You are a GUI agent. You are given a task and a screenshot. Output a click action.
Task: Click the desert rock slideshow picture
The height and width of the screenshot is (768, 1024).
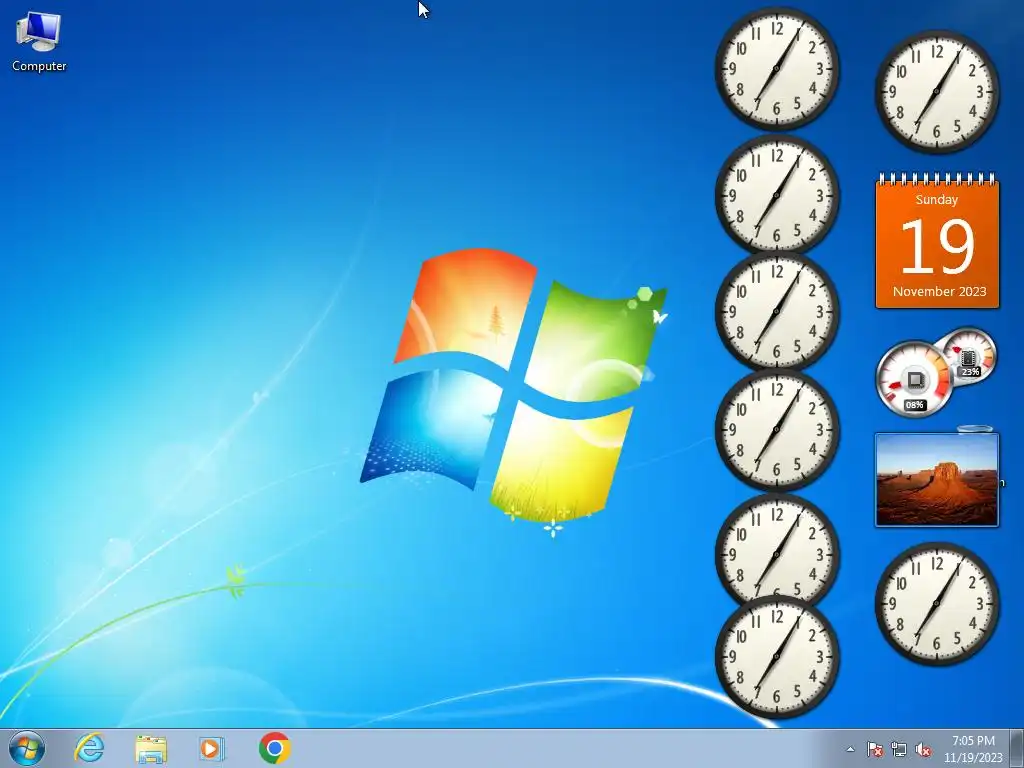tap(936, 480)
